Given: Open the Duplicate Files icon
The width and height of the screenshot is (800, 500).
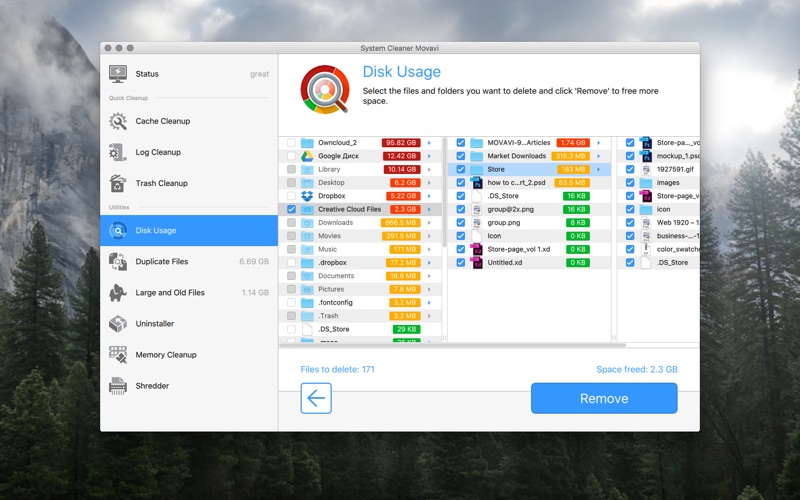Looking at the screenshot, I should click(x=118, y=262).
